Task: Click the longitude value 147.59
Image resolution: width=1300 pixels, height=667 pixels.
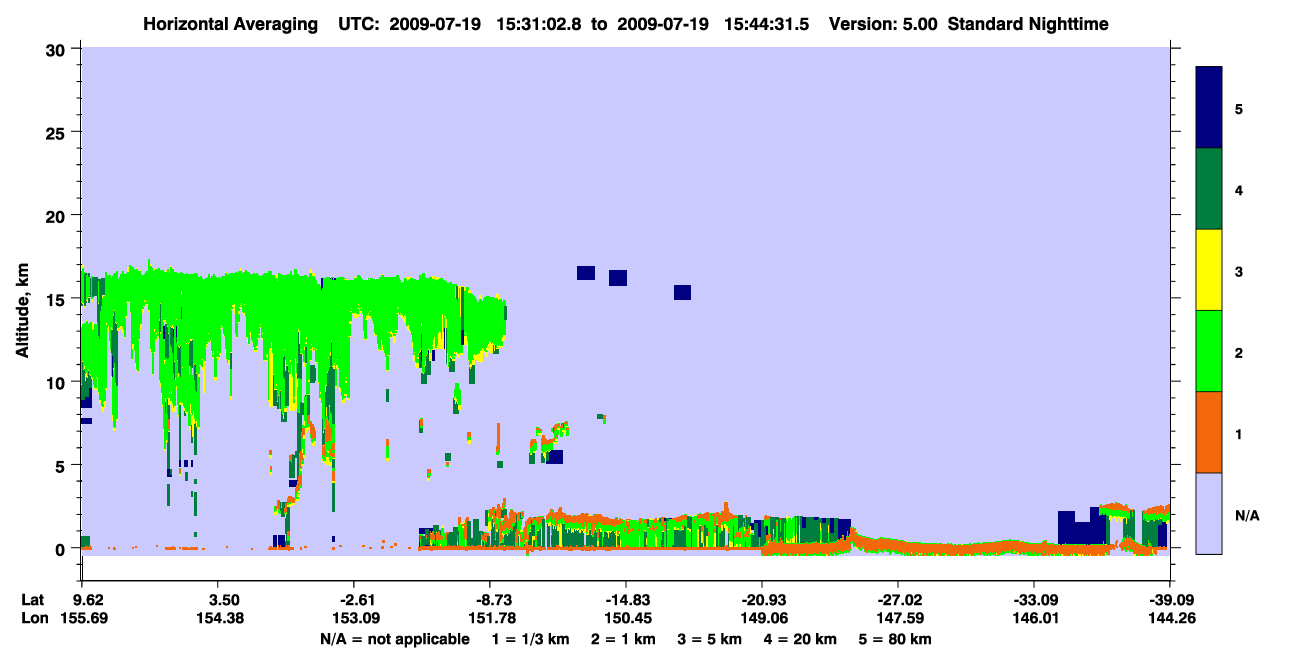Action: tap(898, 618)
